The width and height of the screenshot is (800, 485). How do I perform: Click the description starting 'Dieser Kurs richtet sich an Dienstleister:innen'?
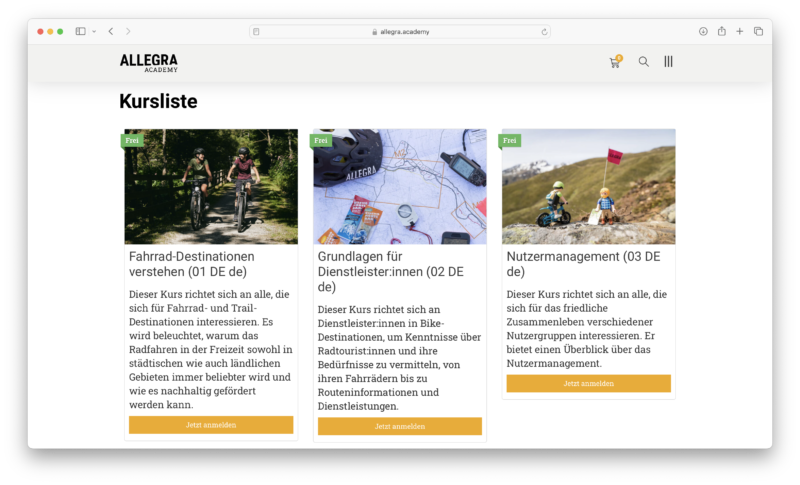399,358
